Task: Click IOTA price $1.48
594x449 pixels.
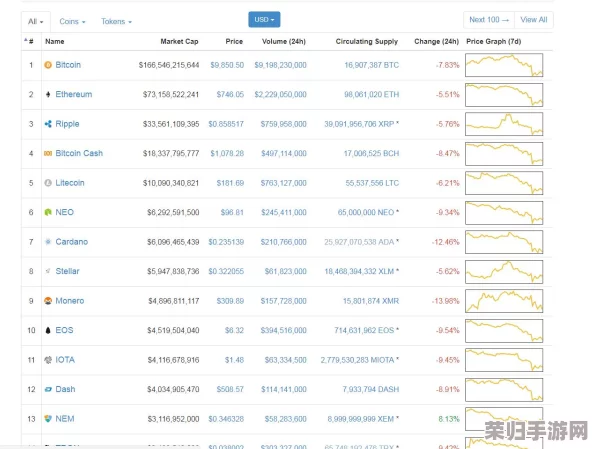Action: tap(234, 360)
